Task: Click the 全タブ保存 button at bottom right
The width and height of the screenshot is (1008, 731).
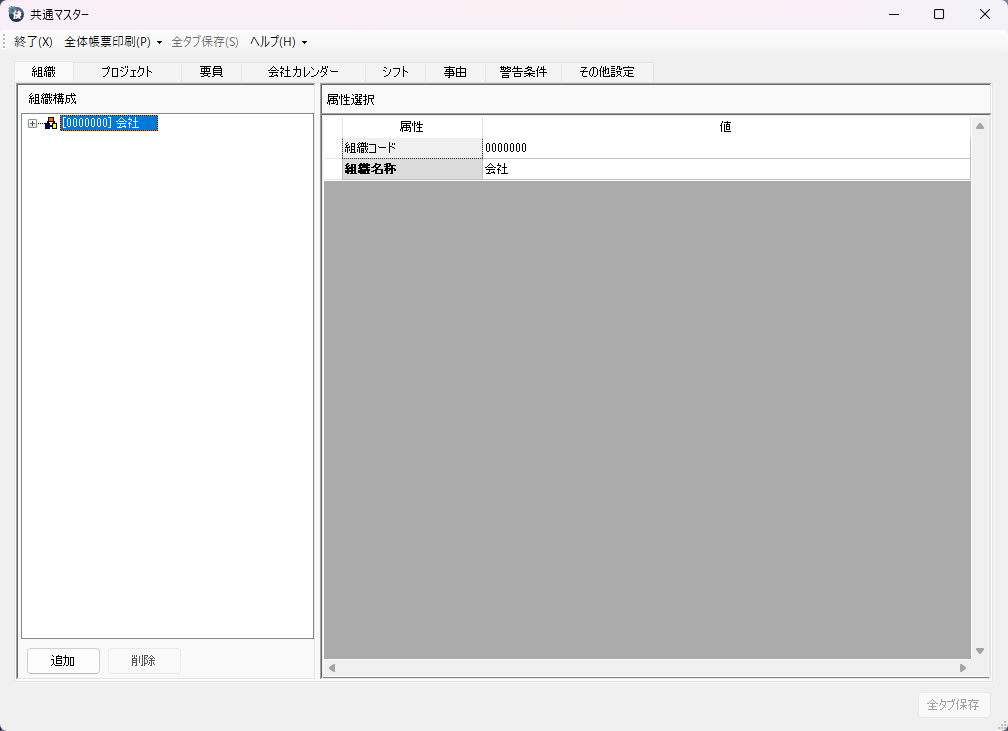Action: [x=954, y=705]
